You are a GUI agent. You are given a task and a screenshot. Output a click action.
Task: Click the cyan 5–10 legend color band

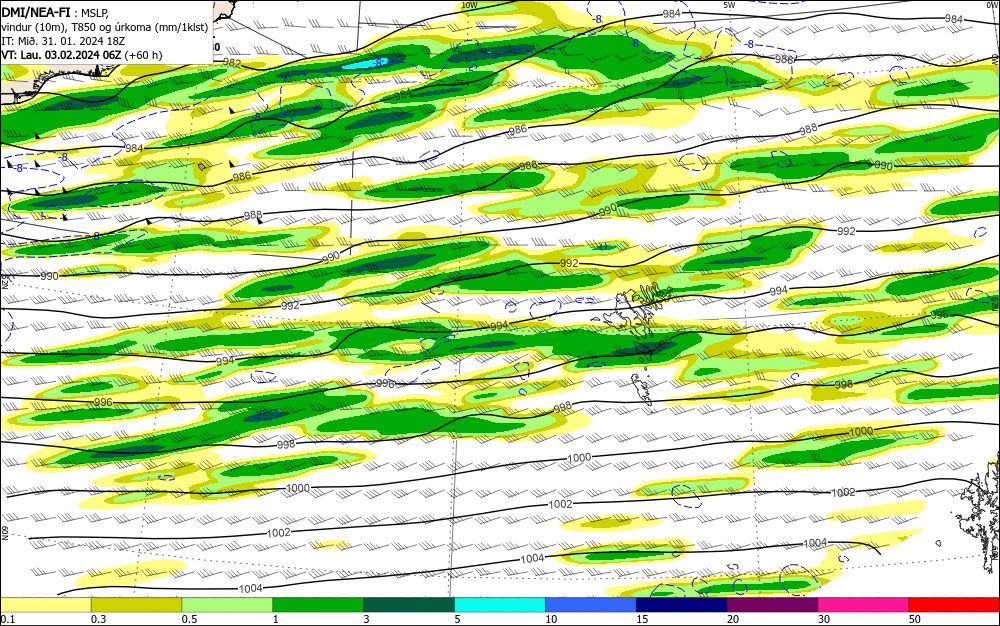click(x=500, y=604)
